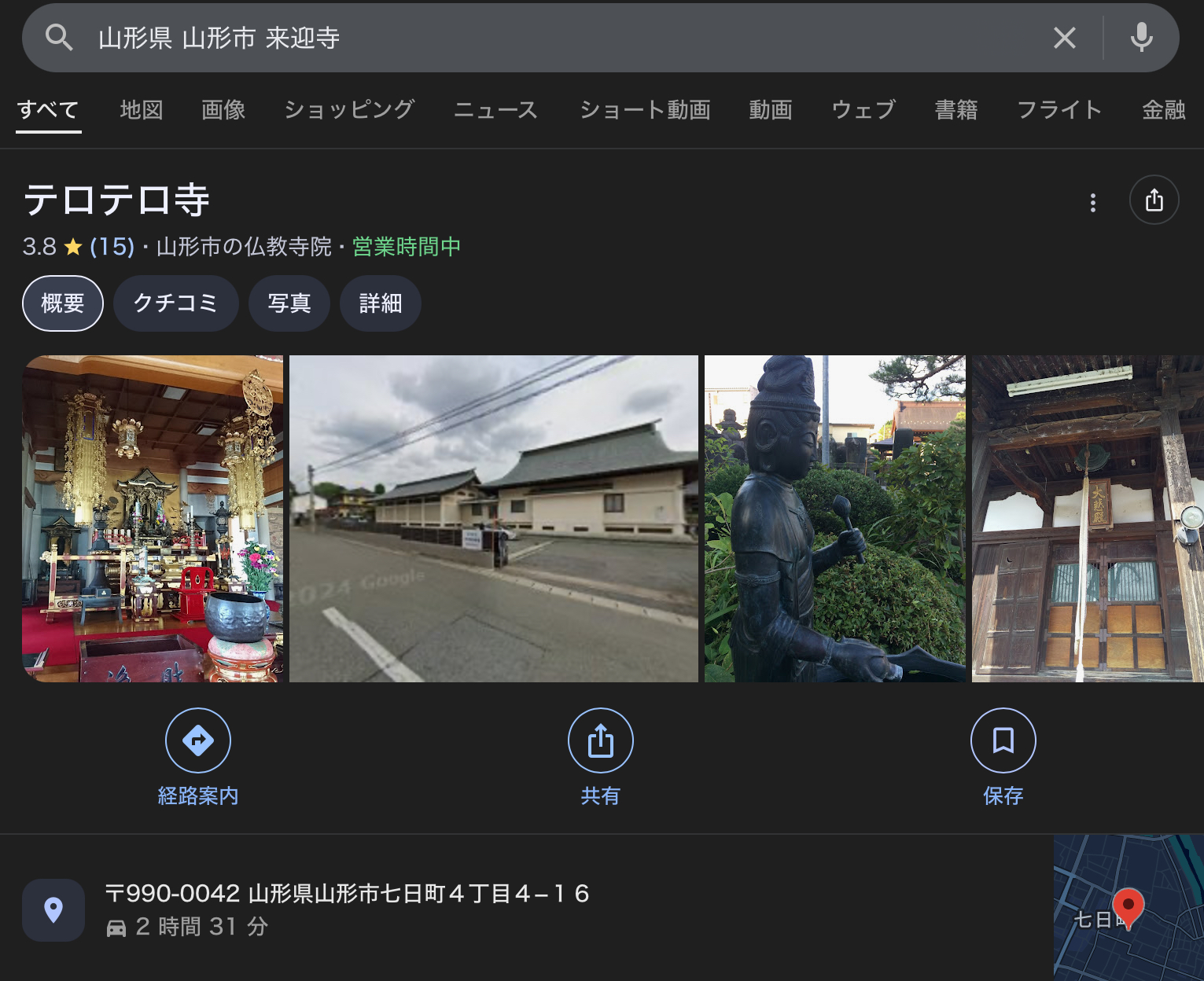Open the 15 reviews rating link
Viewport: 1204px width, 981px height.
112,247
